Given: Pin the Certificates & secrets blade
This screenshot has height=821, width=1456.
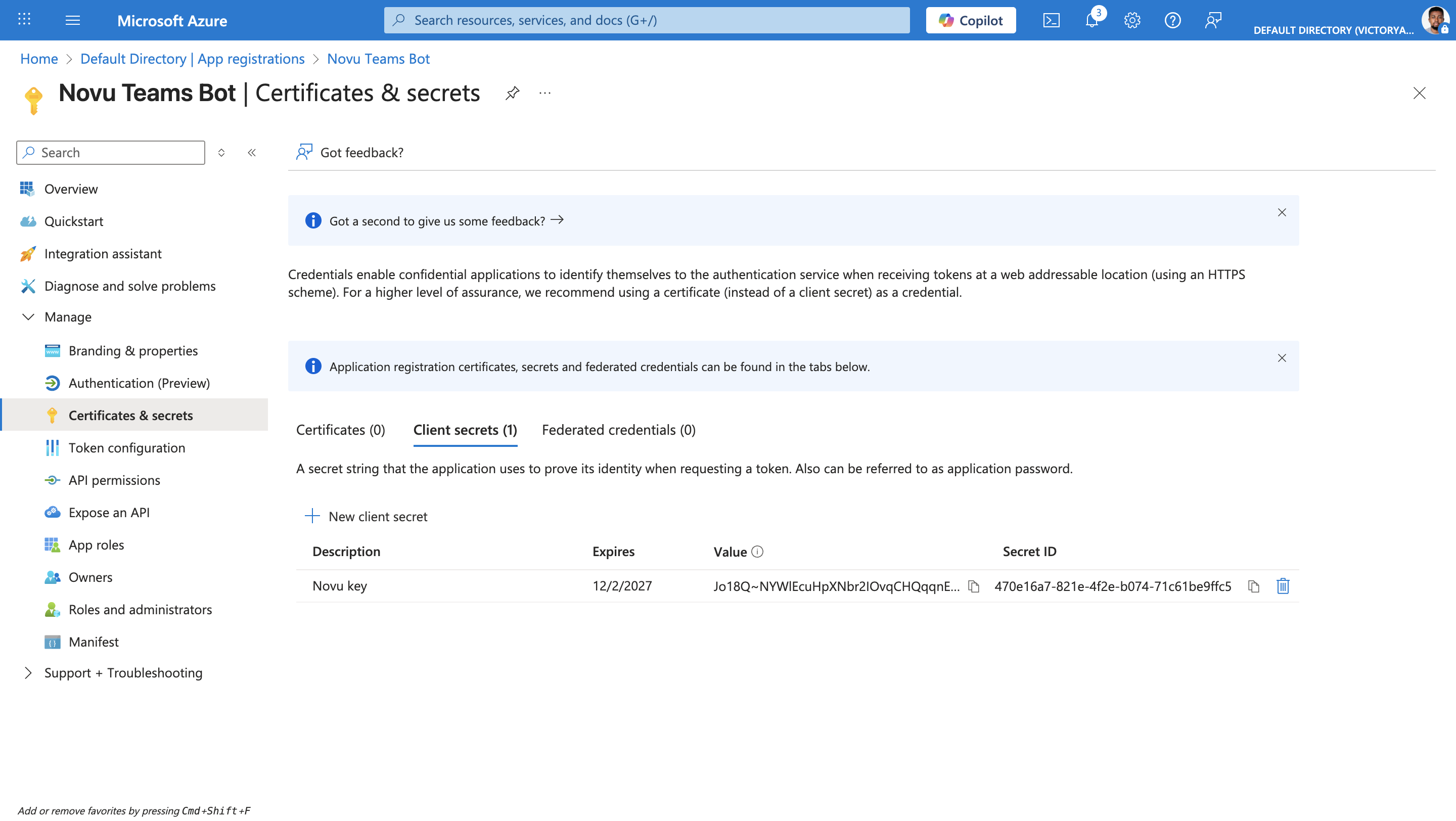Looking at the screenshot, I should (x=512, y=93).
